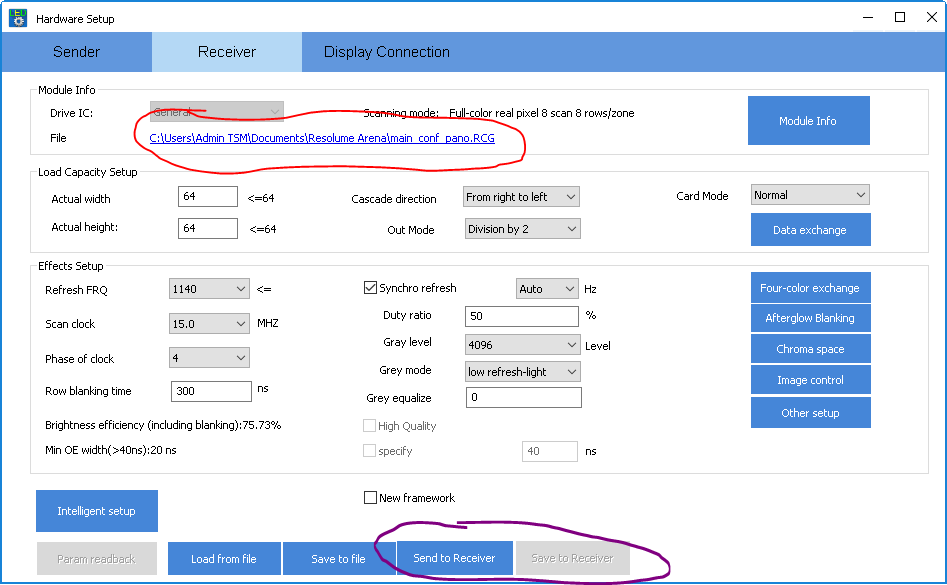Screen dimensions: 947x585
Task: Click the Module Info button
Action: (808, 121)
